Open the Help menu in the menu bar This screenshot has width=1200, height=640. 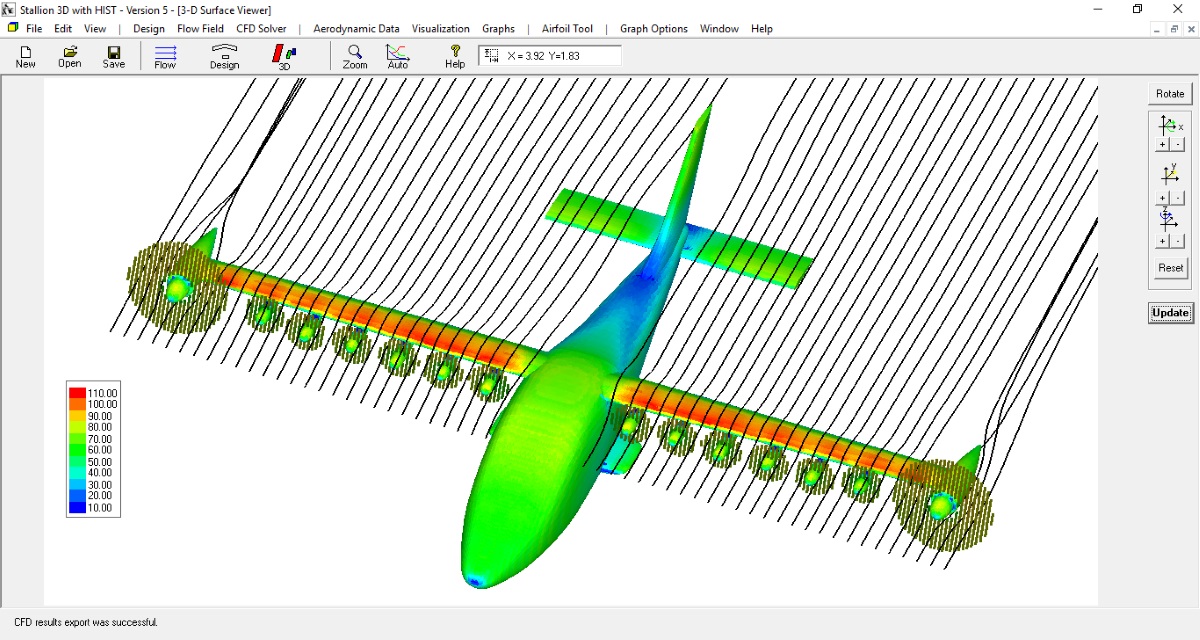pos(762,29)
